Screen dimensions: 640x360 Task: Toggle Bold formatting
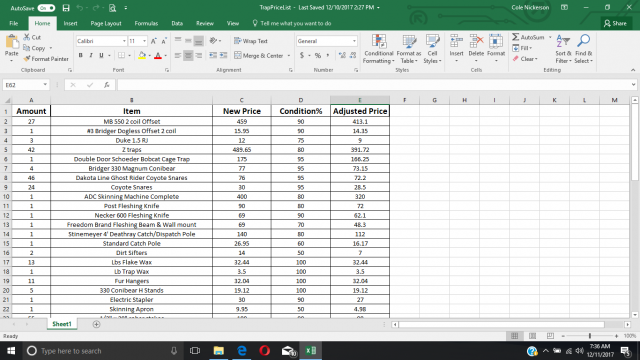pyautogui.click(x=80, y=56)
